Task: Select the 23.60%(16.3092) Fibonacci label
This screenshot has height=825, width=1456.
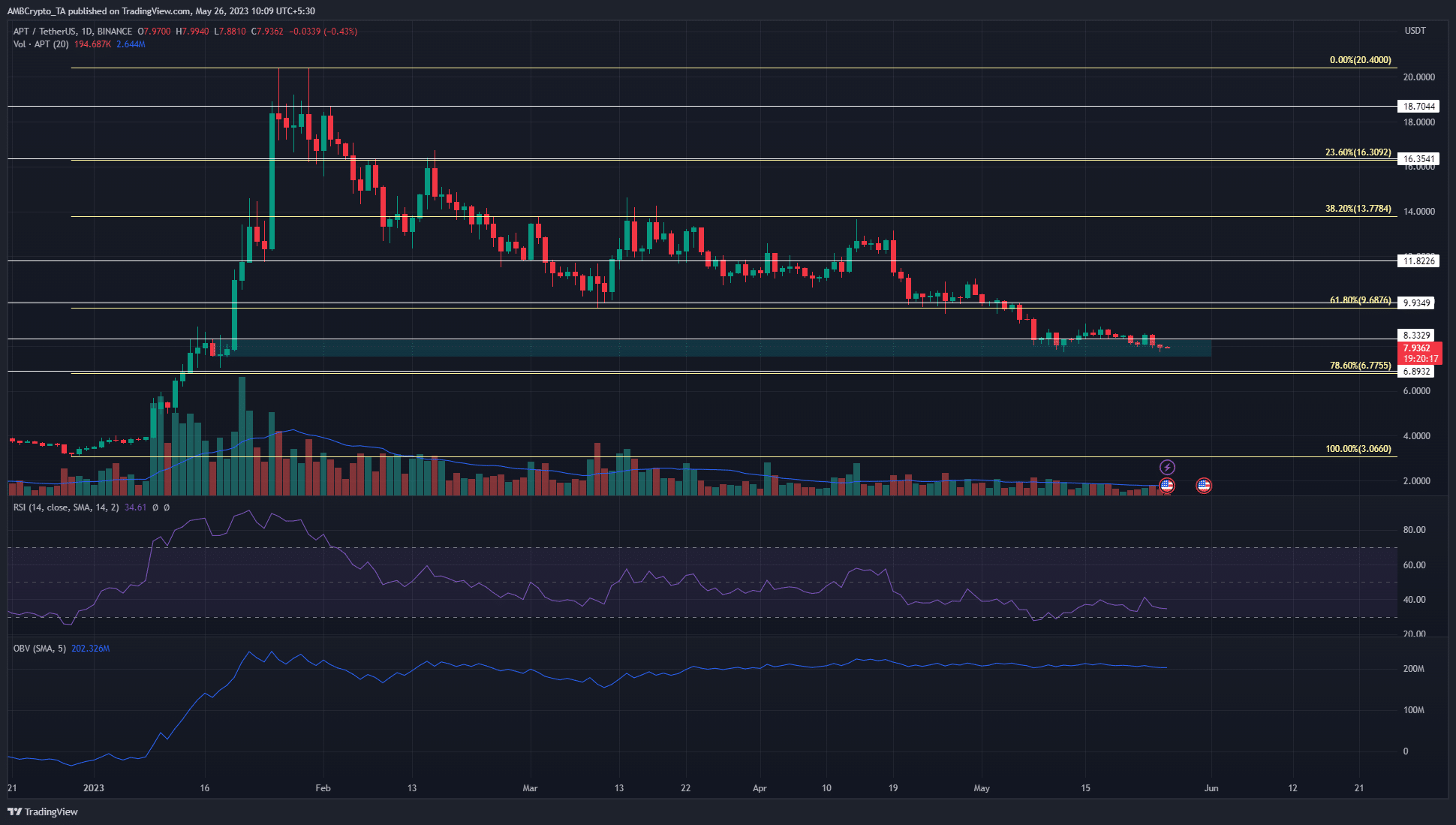Action: point(1358,152)
